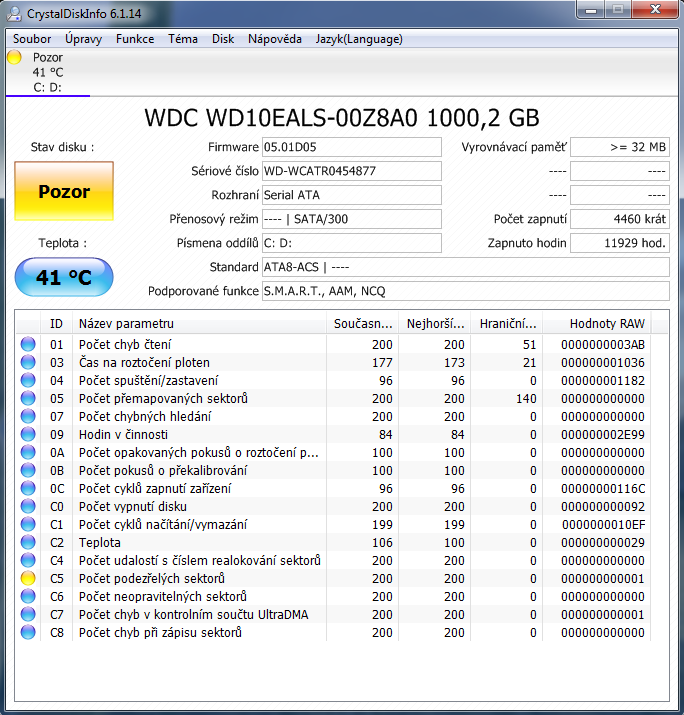This screenshot has width=684, height=715.
Task: Click blue status icon for Počet chyb čtení
Action: click(x=28, y=344)
